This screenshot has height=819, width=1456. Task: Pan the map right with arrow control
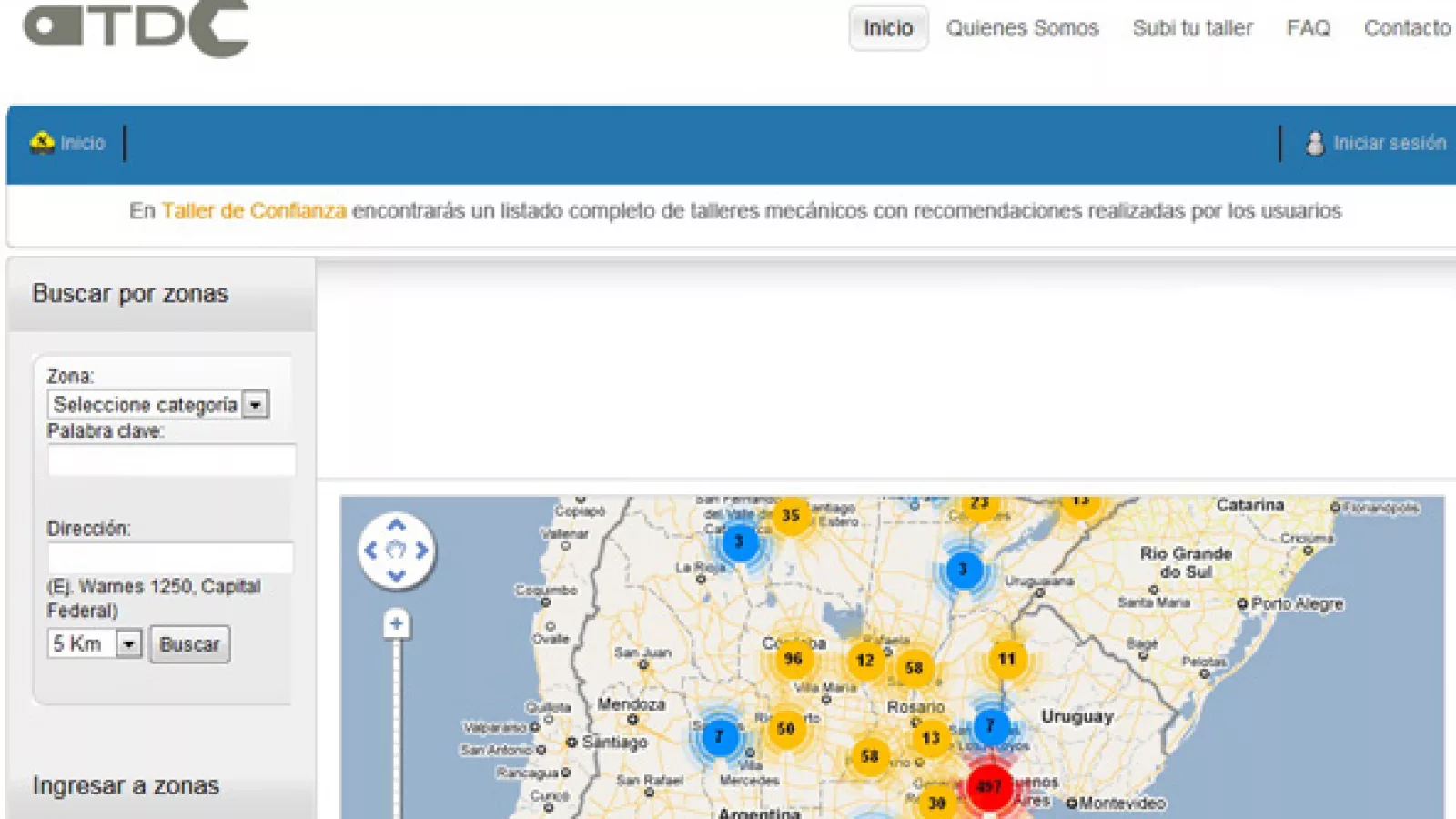(x=421, y=551)
